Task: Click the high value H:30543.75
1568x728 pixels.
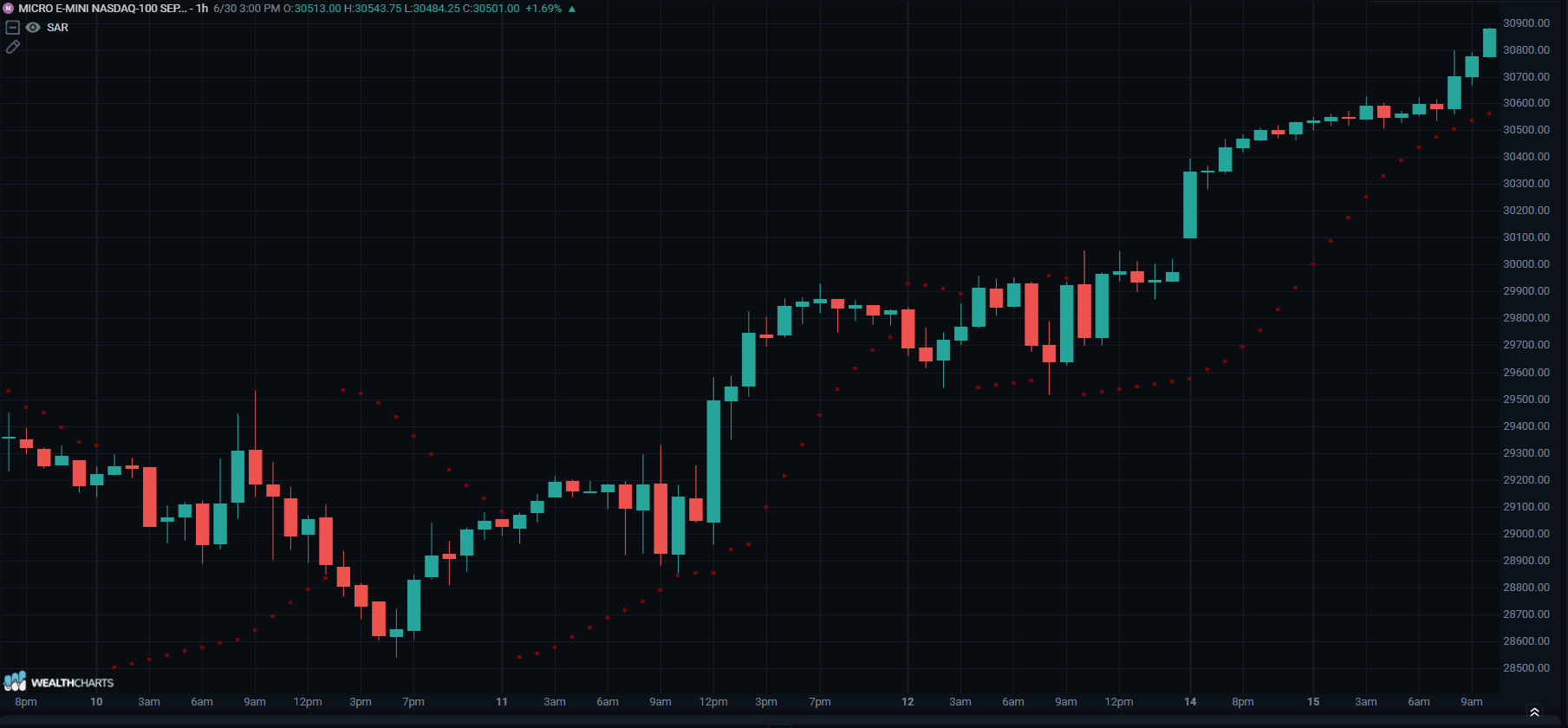Action: [x=373, y=9]
